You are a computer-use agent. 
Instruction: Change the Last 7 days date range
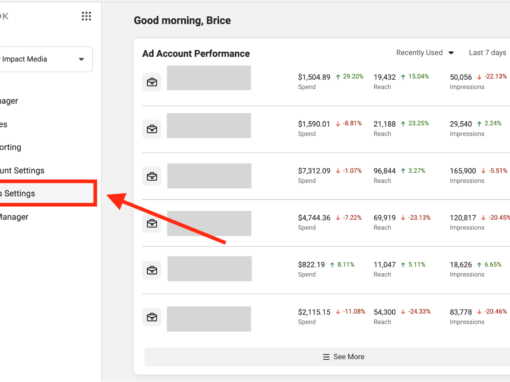(487, 53)
